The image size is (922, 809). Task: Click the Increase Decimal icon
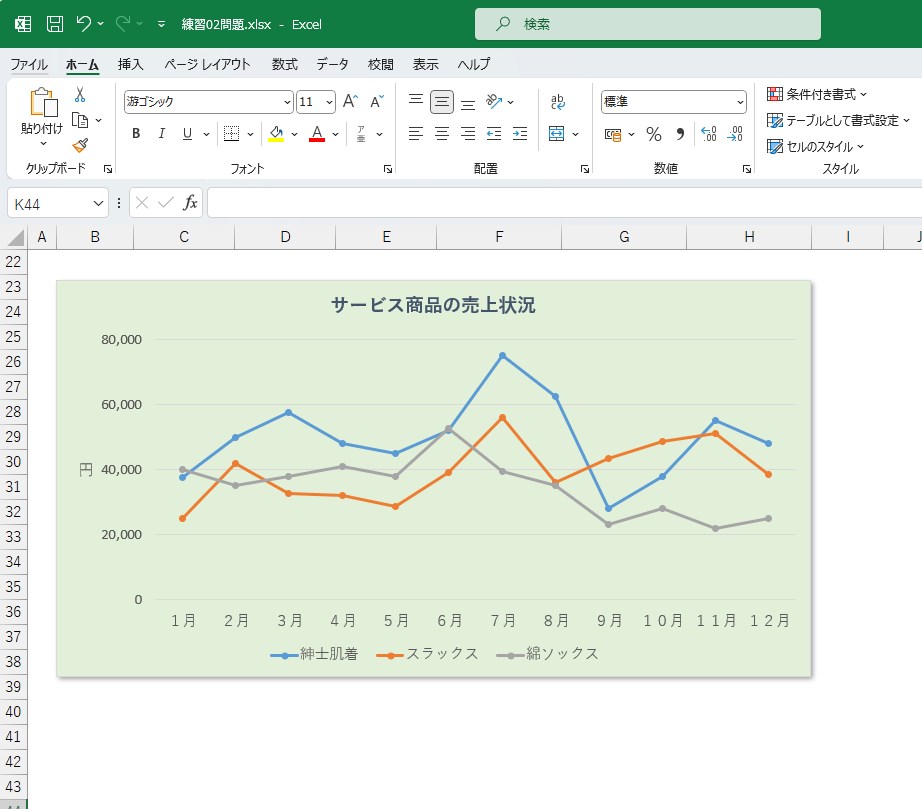pyautogui.click(x=709, y=134)
